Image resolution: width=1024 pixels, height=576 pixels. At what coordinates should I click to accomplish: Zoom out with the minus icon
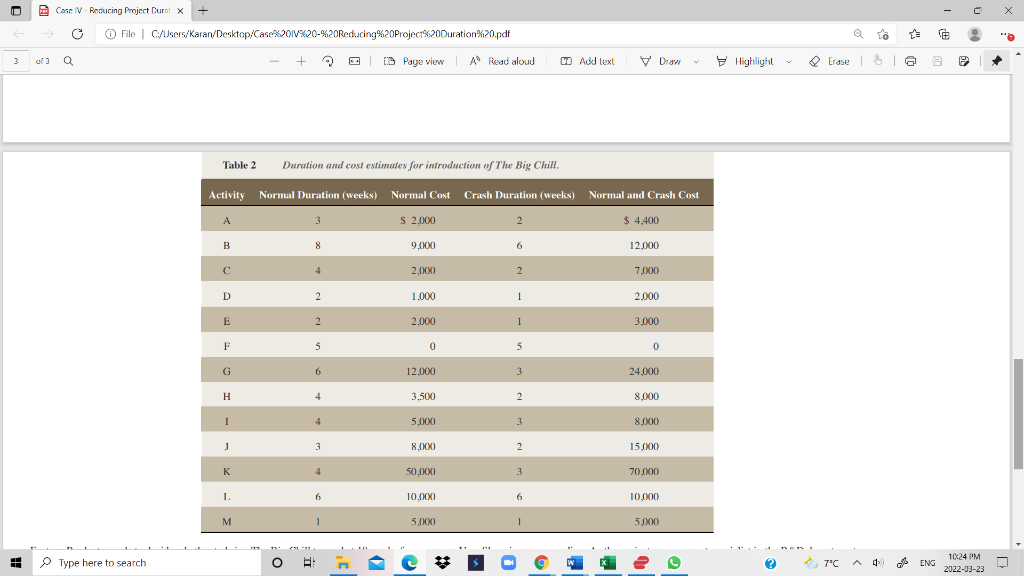274,61
